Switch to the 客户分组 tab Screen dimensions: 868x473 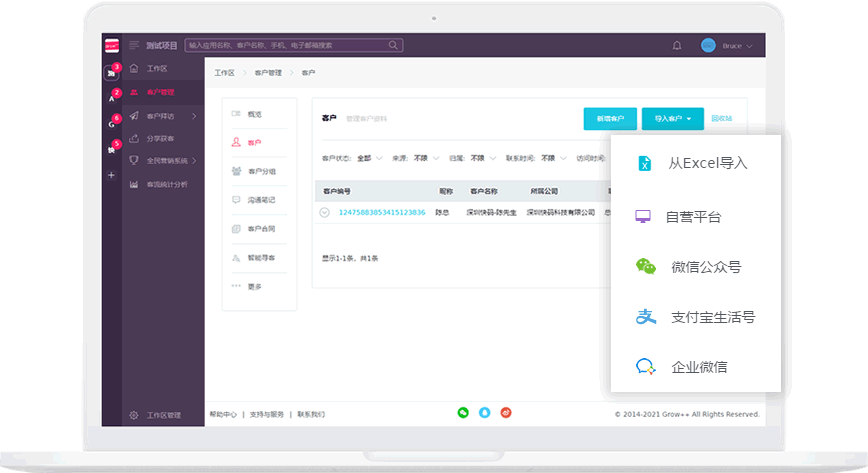[260, 171]
